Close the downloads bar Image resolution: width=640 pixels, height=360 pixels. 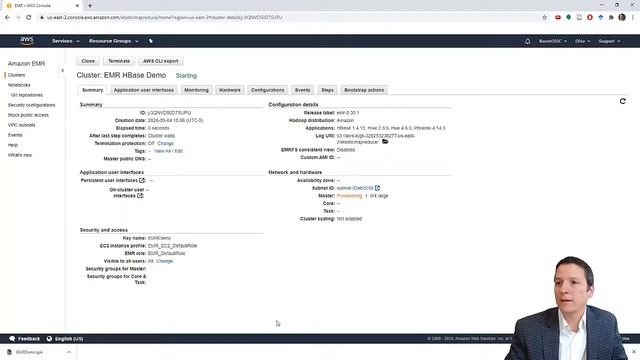point(633,352)
